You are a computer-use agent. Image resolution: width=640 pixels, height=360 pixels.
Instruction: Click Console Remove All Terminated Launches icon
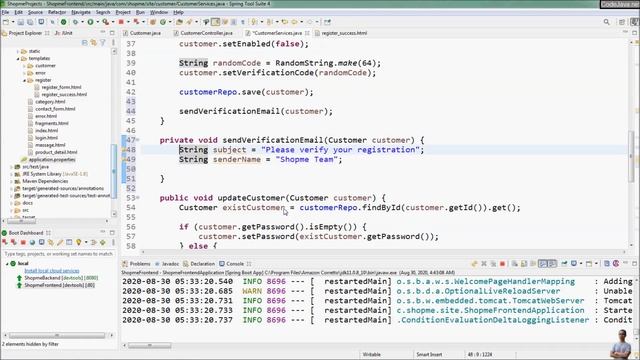pos(493,264)
